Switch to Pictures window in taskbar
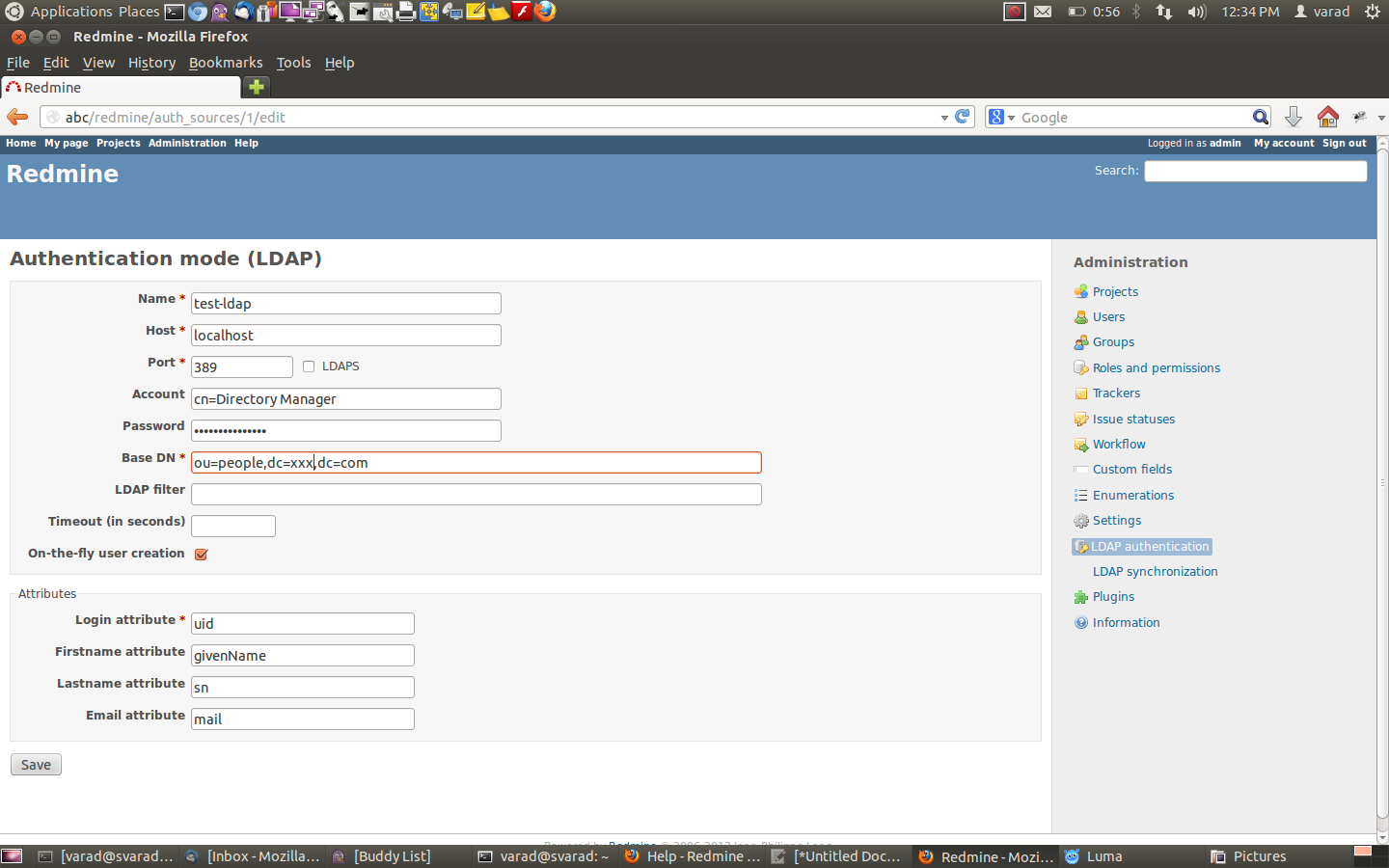The height and width of the screenshot is (868, 1389). [1277, 856]
